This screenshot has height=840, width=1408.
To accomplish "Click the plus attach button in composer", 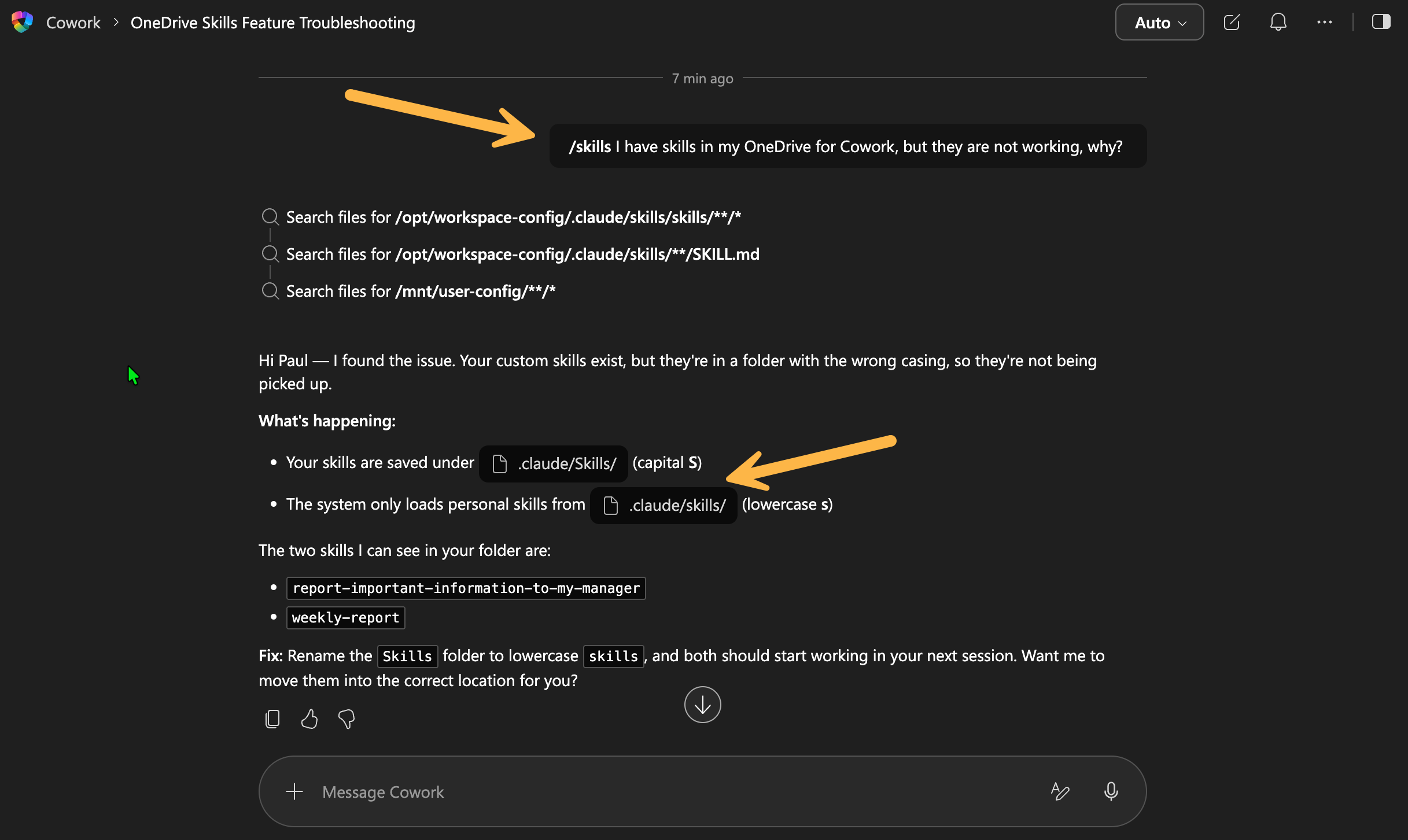I will point(294,791).
